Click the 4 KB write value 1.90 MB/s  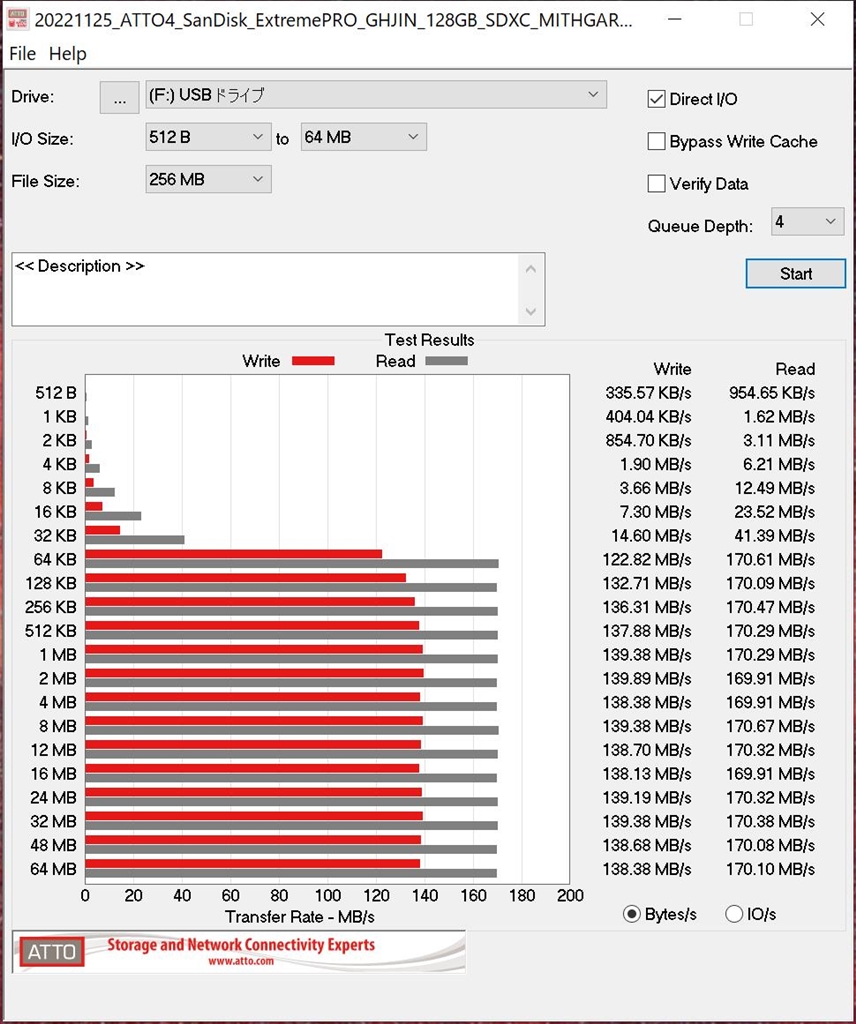point(656,464)
